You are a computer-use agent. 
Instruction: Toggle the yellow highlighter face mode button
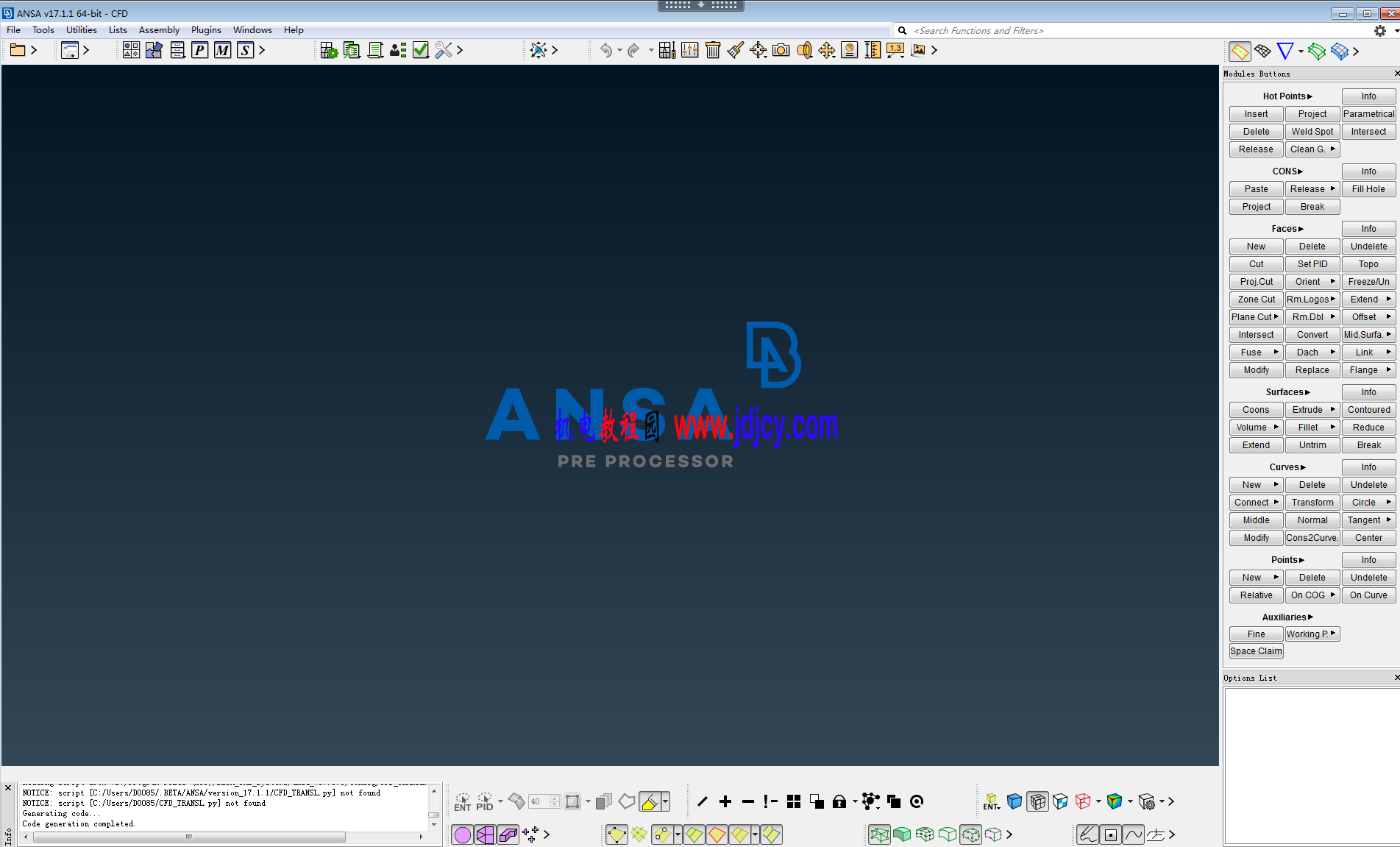[650, 801]
